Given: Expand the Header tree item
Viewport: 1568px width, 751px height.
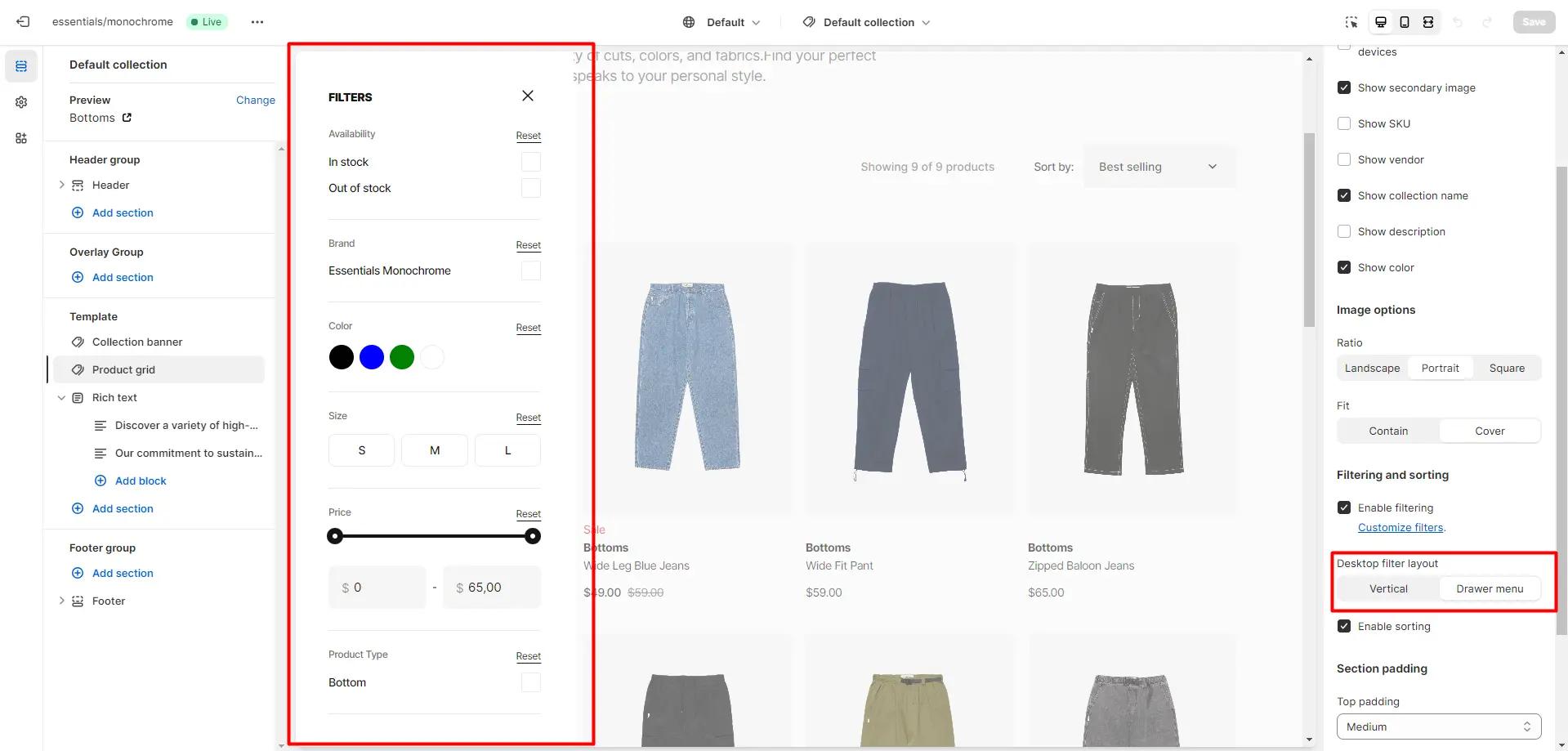Looking at the screenshot, I should (x=61, y=186).
